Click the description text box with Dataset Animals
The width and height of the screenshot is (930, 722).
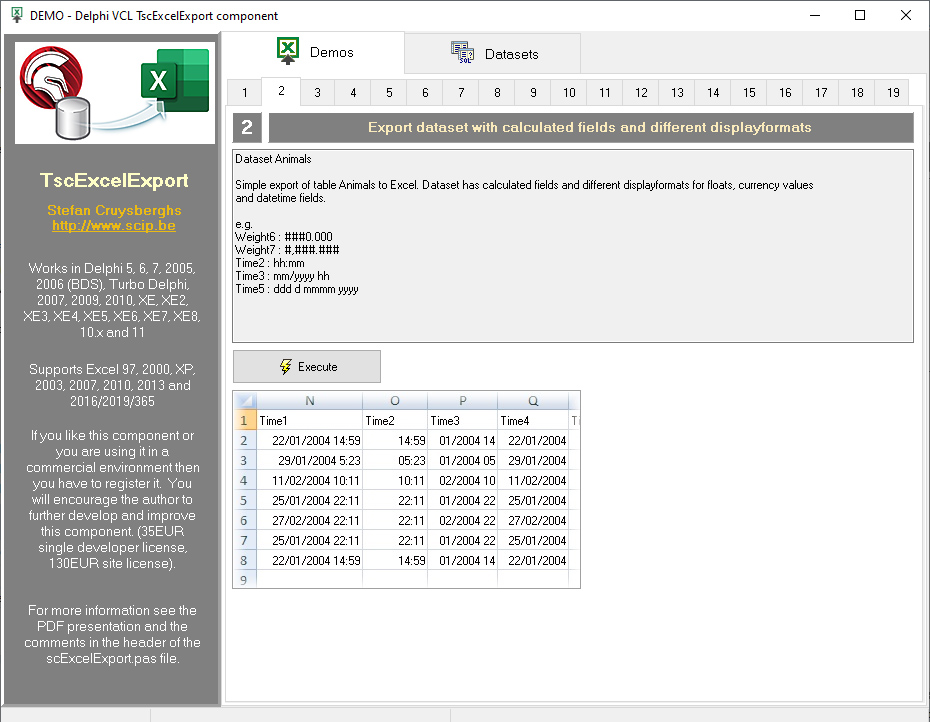(573, 246)
